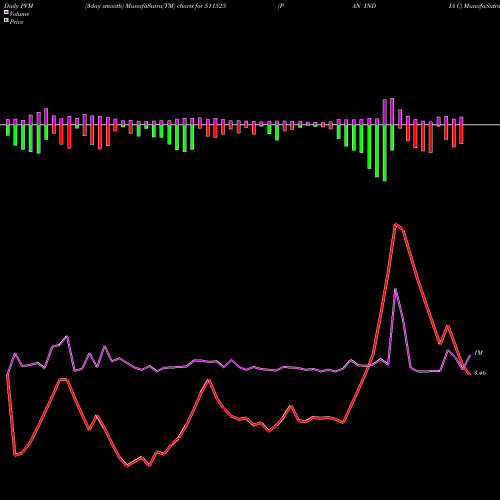Click the '1M' volume value label
Viewport: 500px width, 500px height.
point(478,353)
